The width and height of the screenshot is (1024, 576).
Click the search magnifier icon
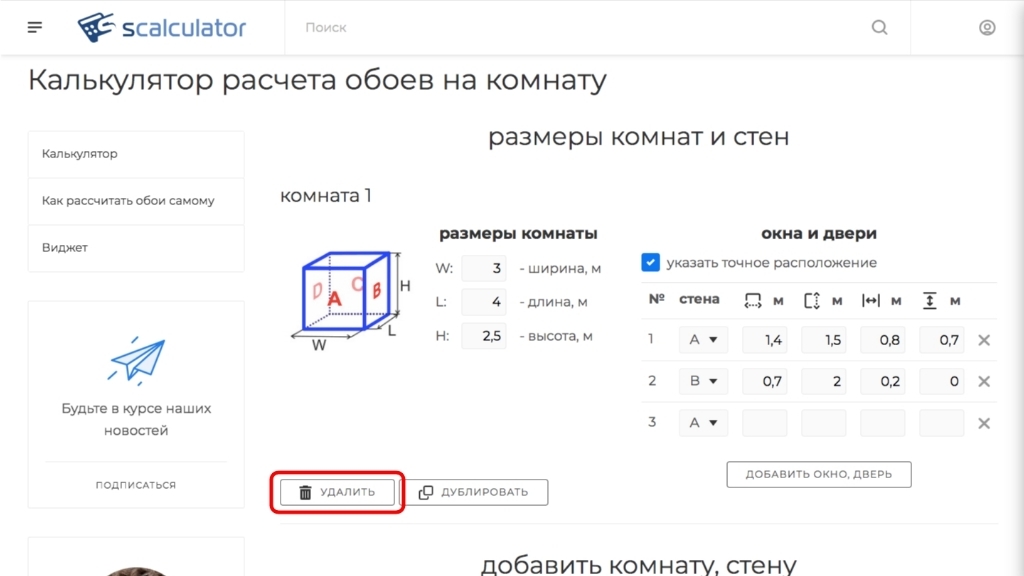(879, 27)
